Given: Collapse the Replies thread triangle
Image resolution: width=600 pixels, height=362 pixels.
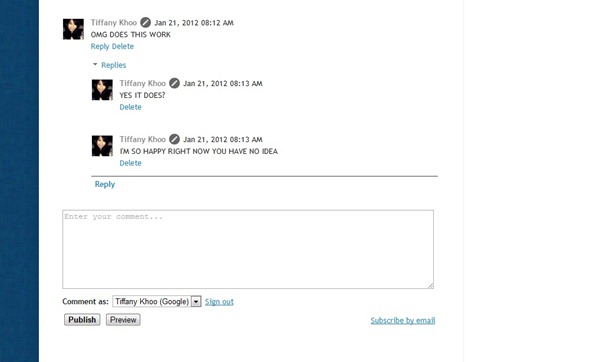Looking at the screenshot, I should (95, 64).
